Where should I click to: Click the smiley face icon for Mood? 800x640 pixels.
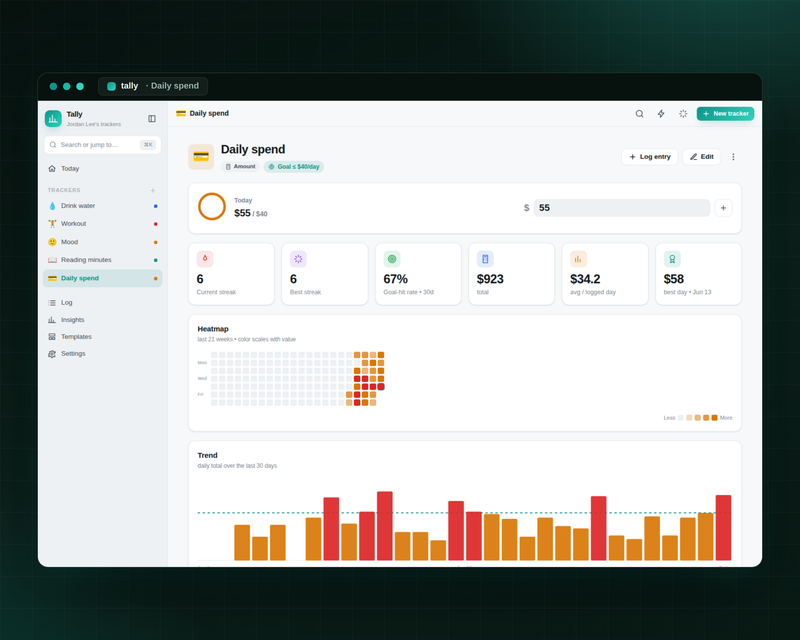52,242
